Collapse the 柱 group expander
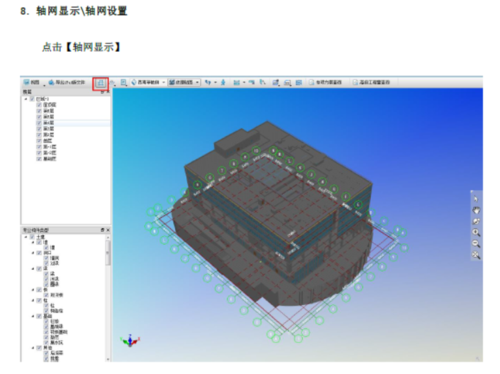This screenshot has width=500, height=374. click(x=33, y=300)
